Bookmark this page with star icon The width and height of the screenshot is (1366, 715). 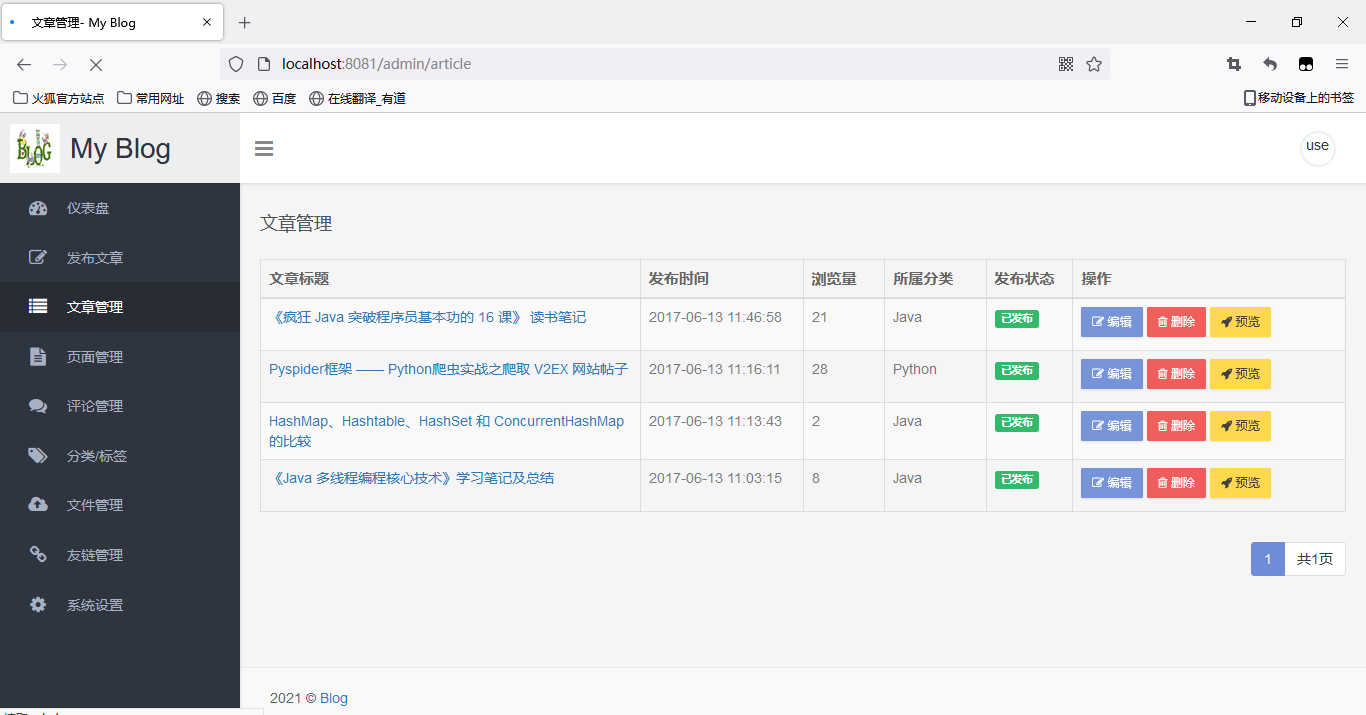point(1094,64)
